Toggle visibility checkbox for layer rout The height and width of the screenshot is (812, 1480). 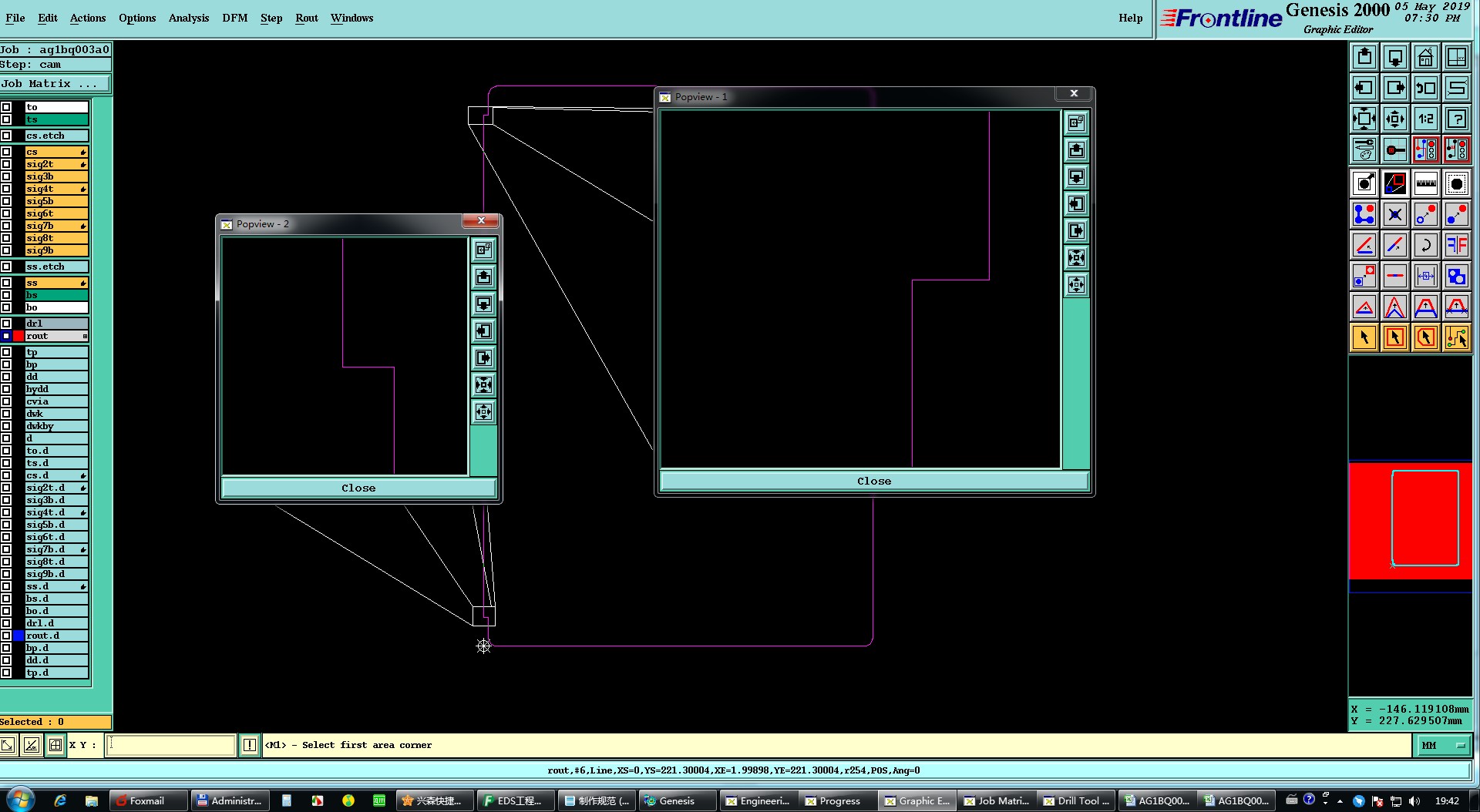pos(6,336)
